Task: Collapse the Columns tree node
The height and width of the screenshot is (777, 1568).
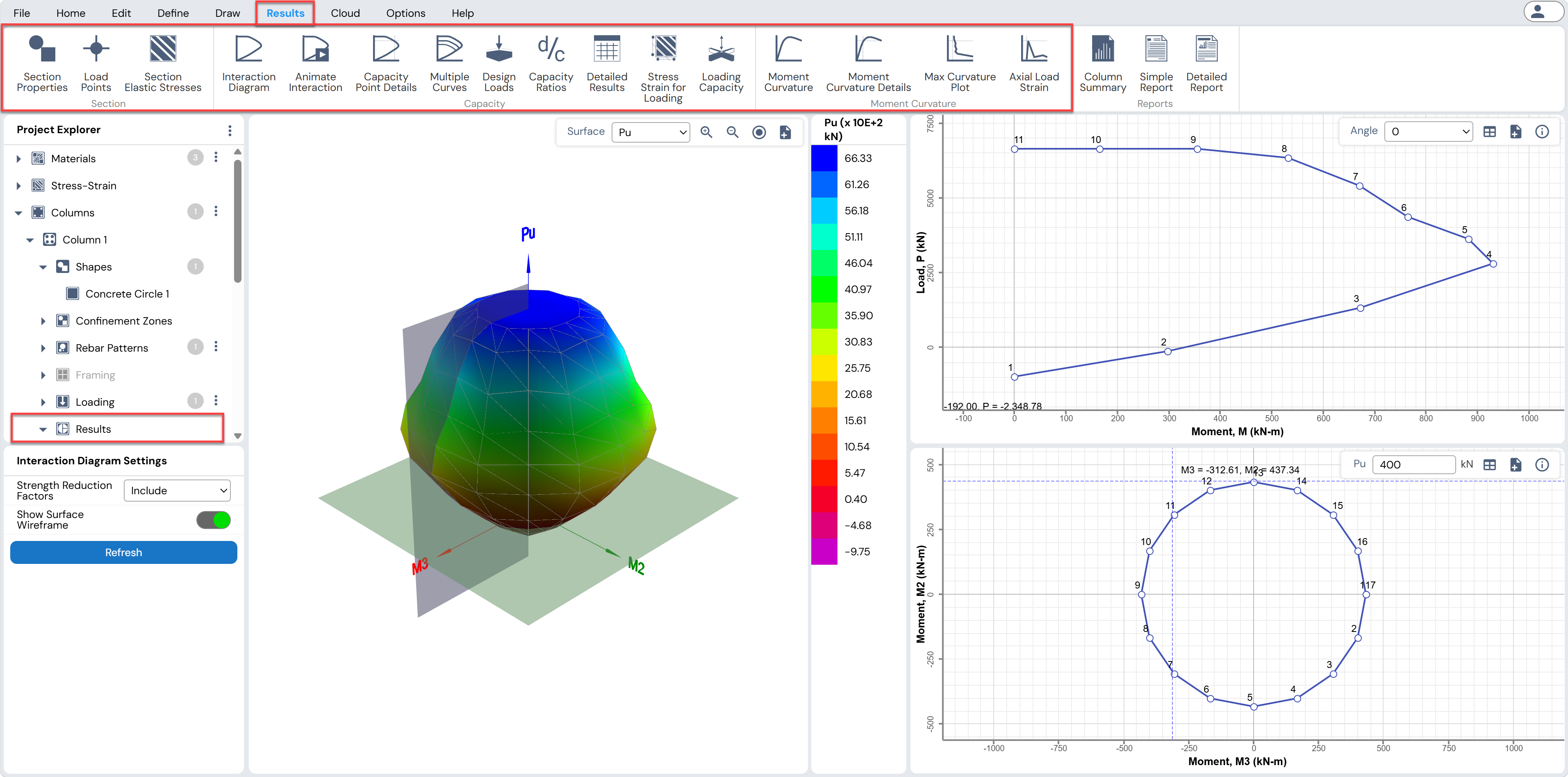Action: (18, 213)
